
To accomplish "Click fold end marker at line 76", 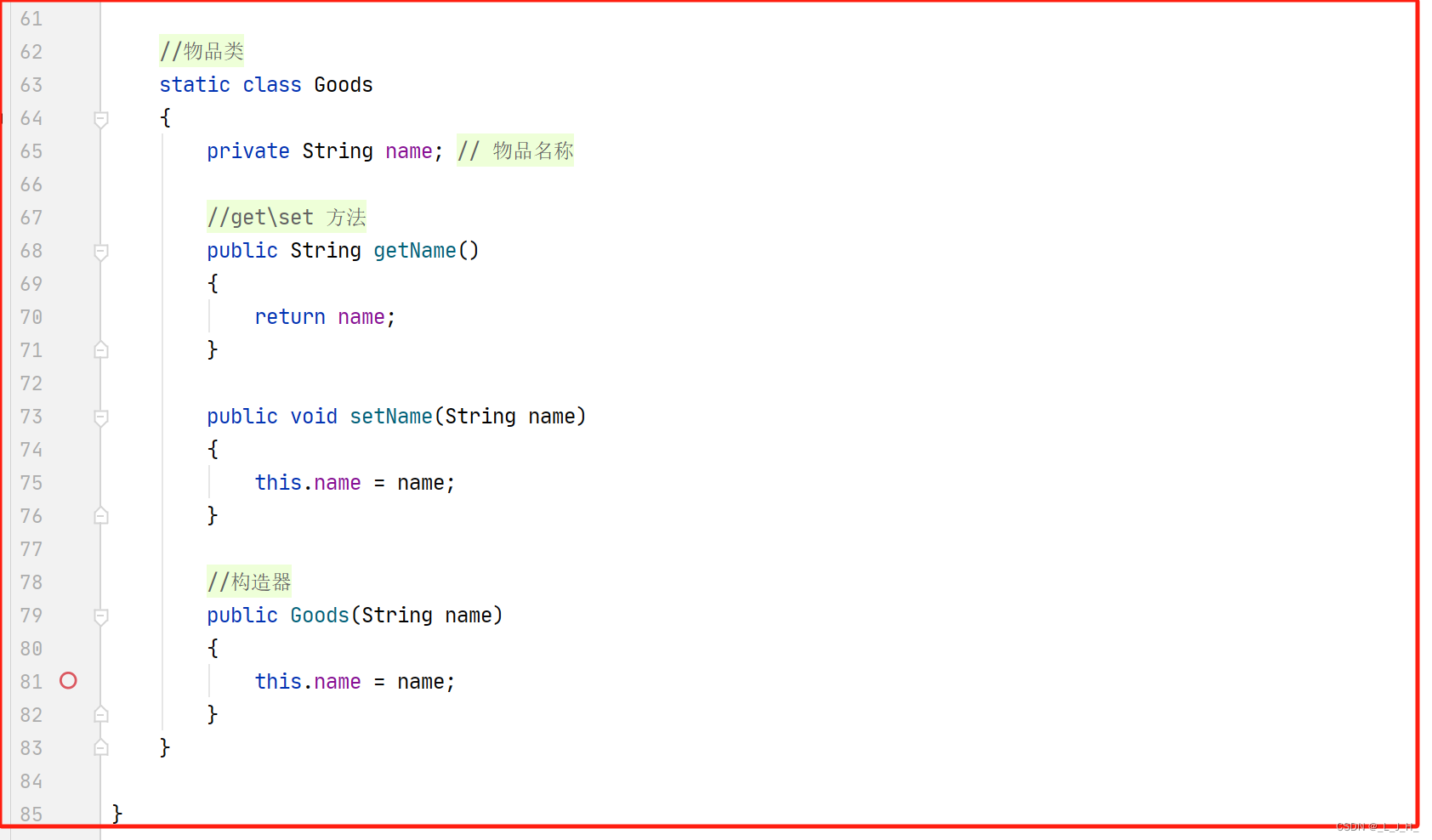I will click(x=101, y=515).
